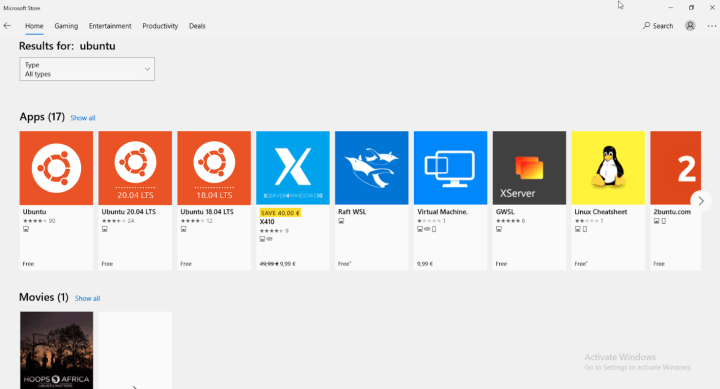This screenshot has height=389, width=720.
Task: Open the Ubuntu app tile icon
Action: pyautogui.click(x=56, y=168)
